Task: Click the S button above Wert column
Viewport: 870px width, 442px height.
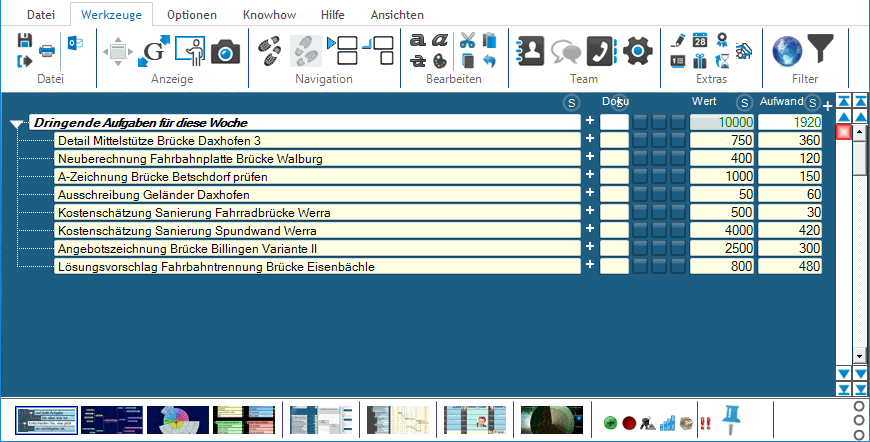Action: point(744,103)
